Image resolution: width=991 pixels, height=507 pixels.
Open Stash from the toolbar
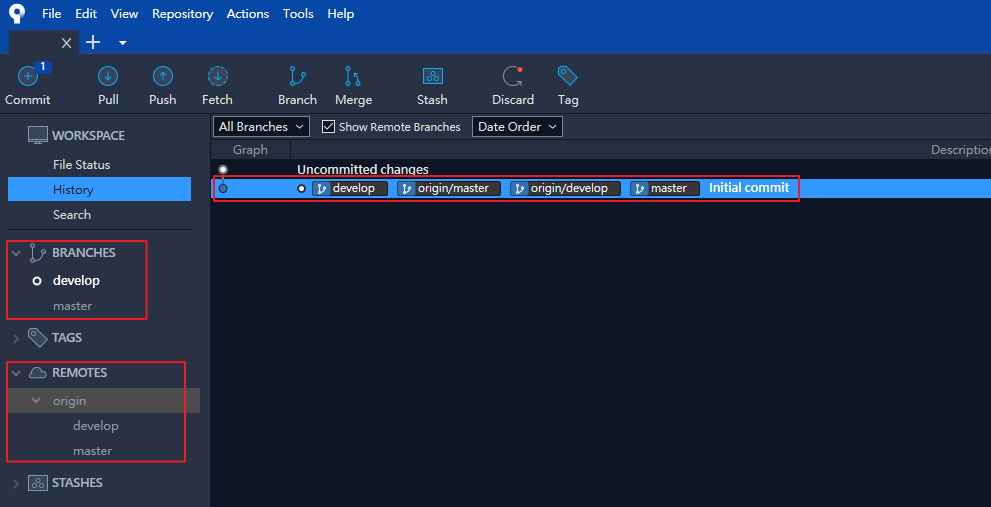(x=432, y=77)
